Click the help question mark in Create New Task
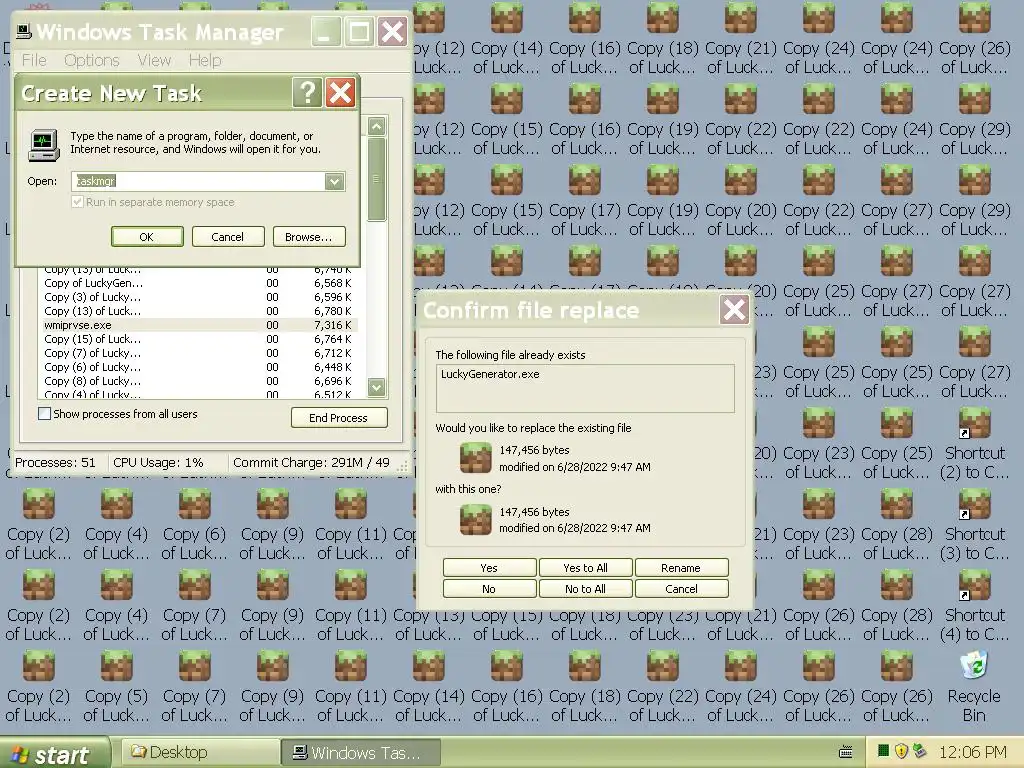 (307, 93)
